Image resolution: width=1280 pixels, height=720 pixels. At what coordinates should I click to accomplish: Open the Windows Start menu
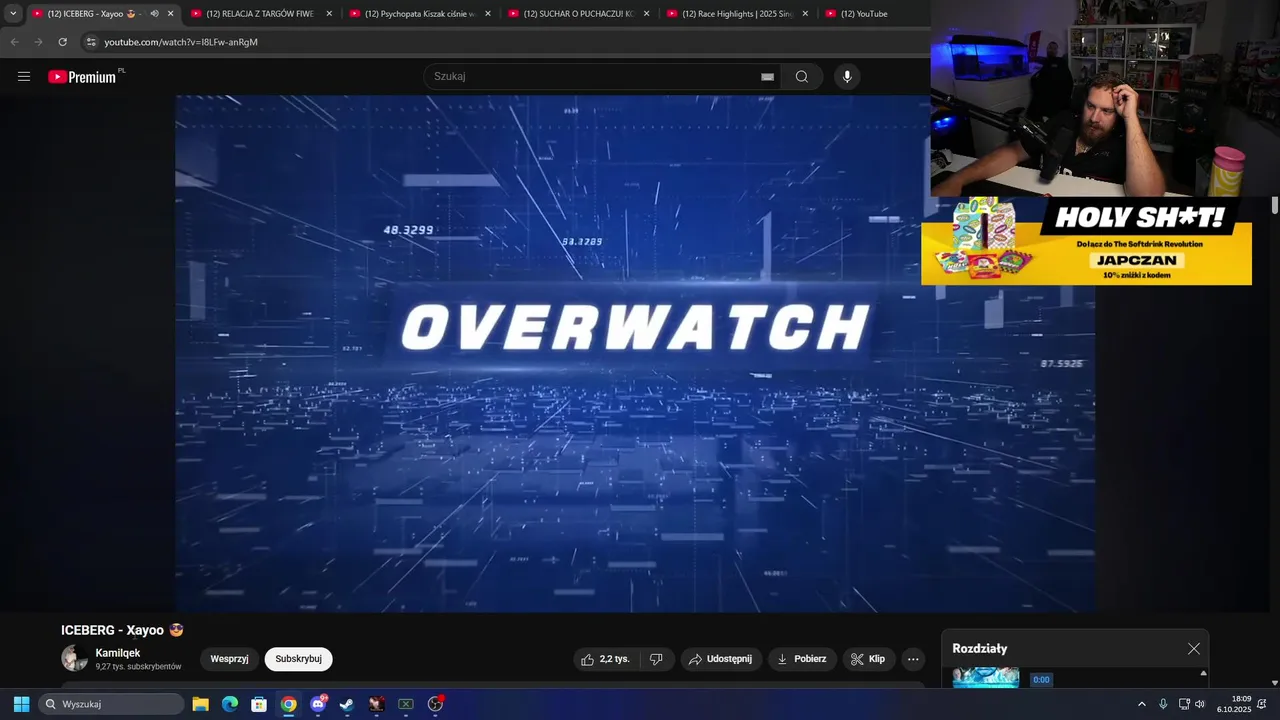(21, 704)
